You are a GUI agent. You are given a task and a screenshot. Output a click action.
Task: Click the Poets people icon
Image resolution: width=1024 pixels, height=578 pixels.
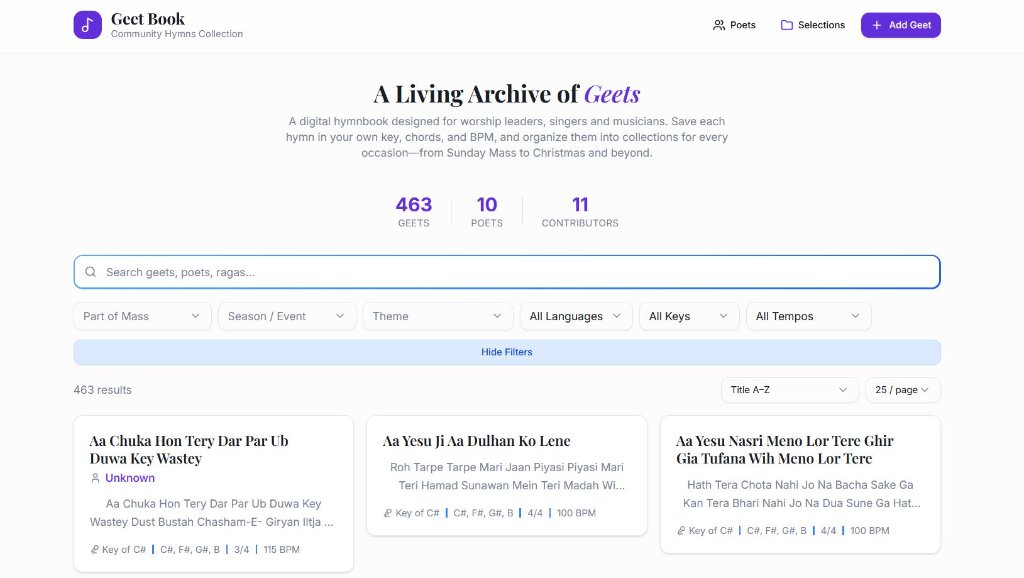719,25
